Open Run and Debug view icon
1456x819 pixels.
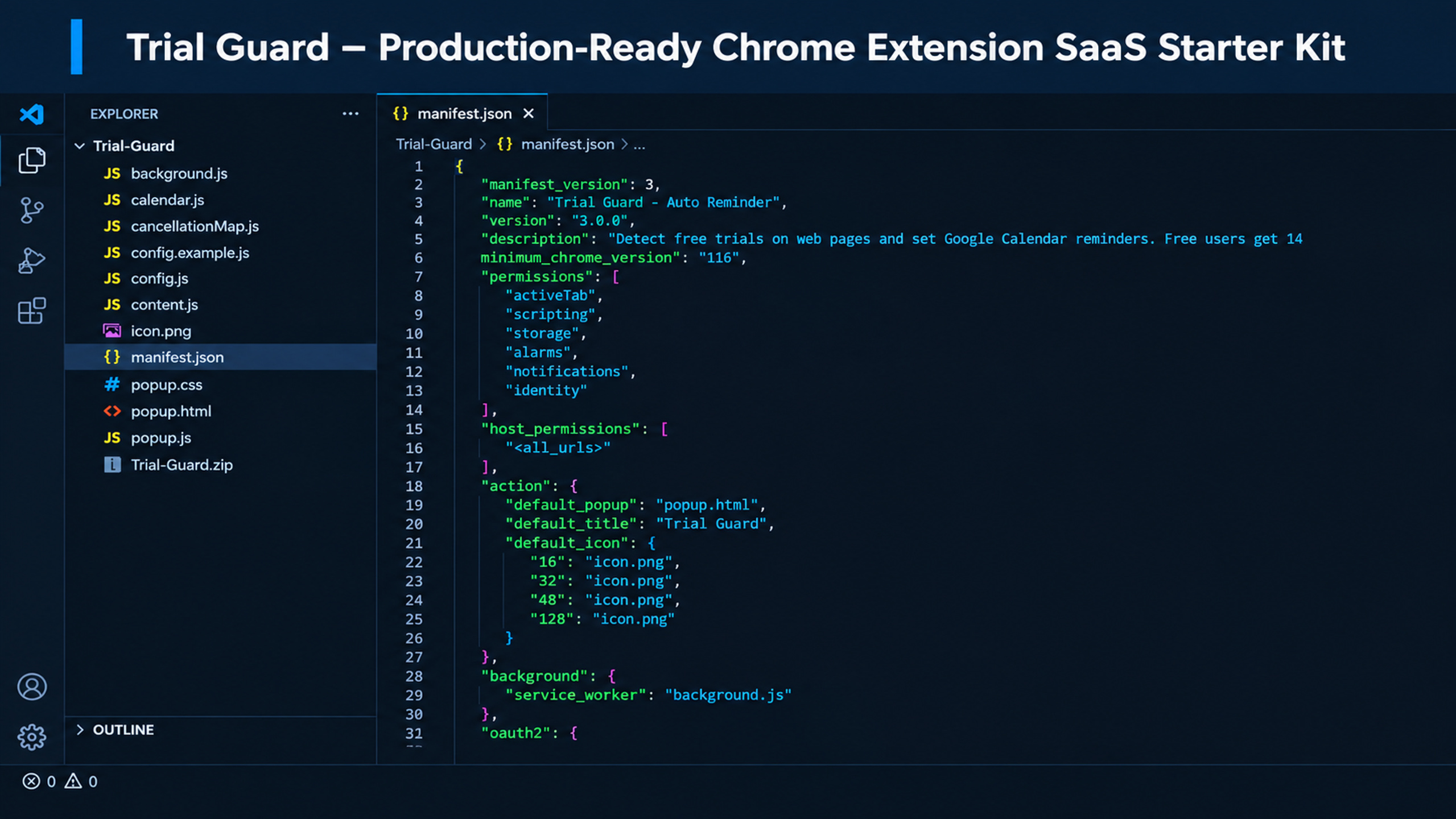coord(32,260)
